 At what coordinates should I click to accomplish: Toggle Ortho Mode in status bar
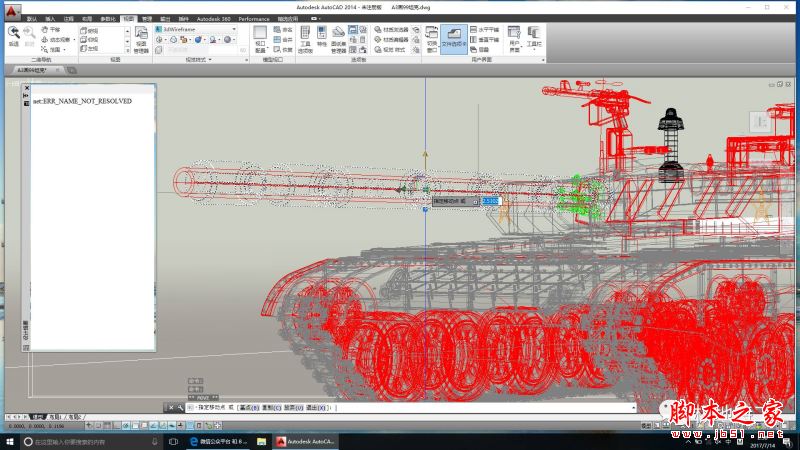point(117,426)
